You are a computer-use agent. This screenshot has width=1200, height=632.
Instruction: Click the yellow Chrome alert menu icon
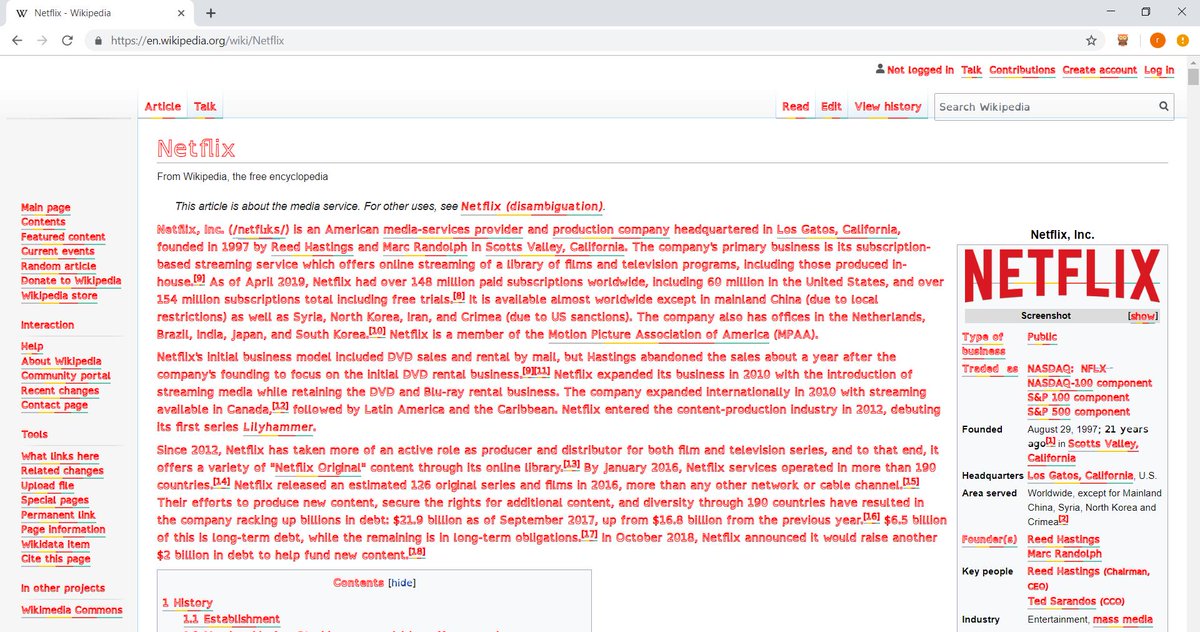(x=1181, y=41)
